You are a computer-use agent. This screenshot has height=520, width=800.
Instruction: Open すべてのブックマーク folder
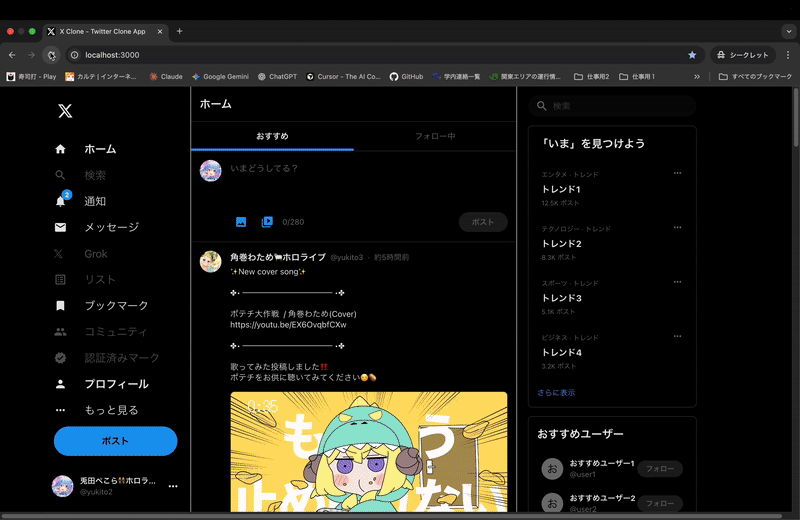pyautogui.click(x=755, y=77)
